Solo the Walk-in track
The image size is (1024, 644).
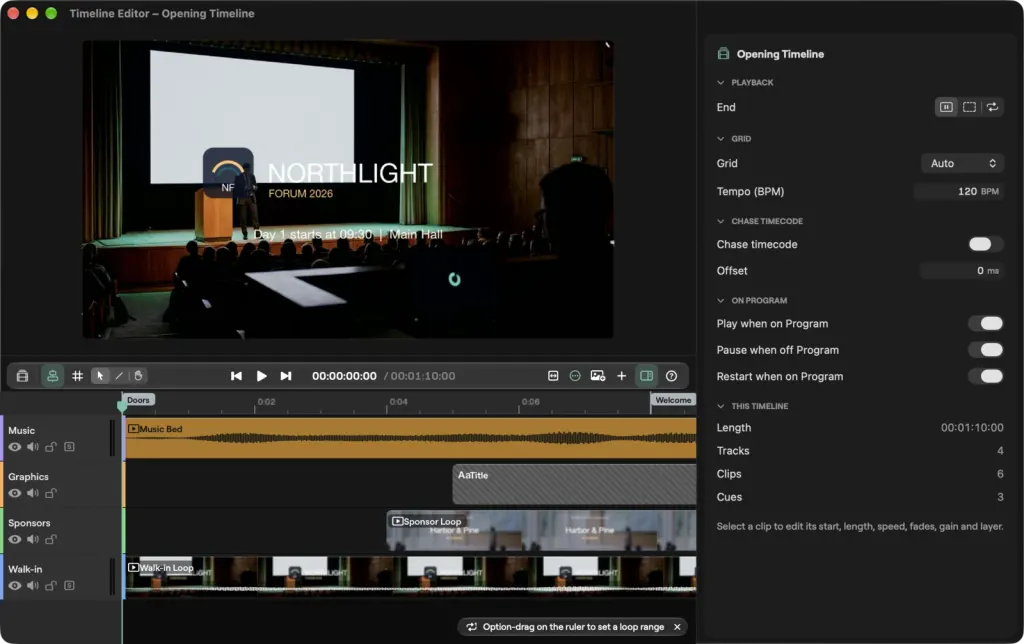click(x=69, y=586)
